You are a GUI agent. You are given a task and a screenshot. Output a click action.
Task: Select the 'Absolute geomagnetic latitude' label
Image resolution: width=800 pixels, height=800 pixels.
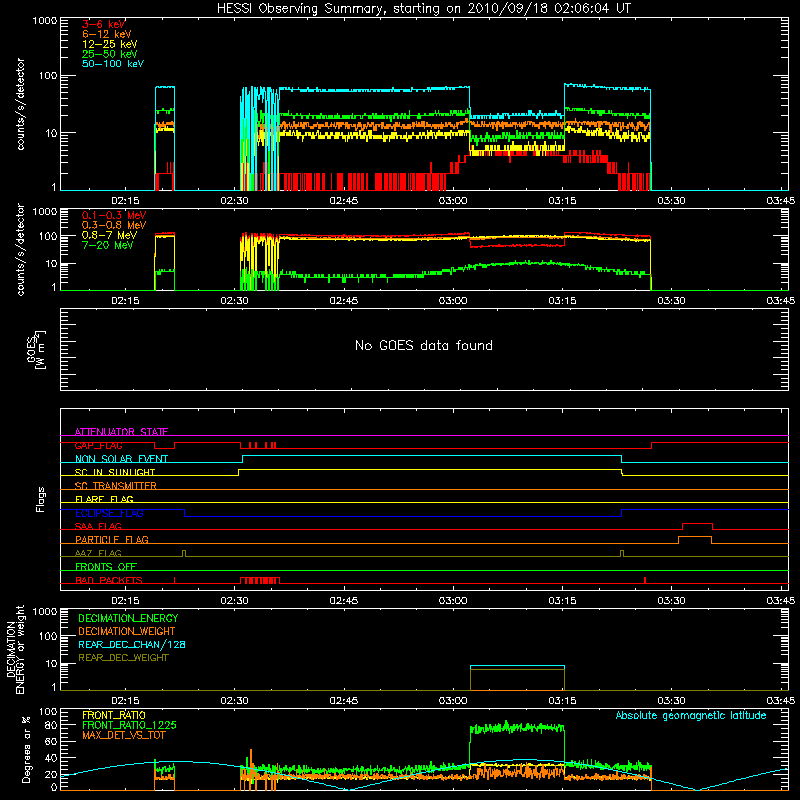(x=691, y=715)
